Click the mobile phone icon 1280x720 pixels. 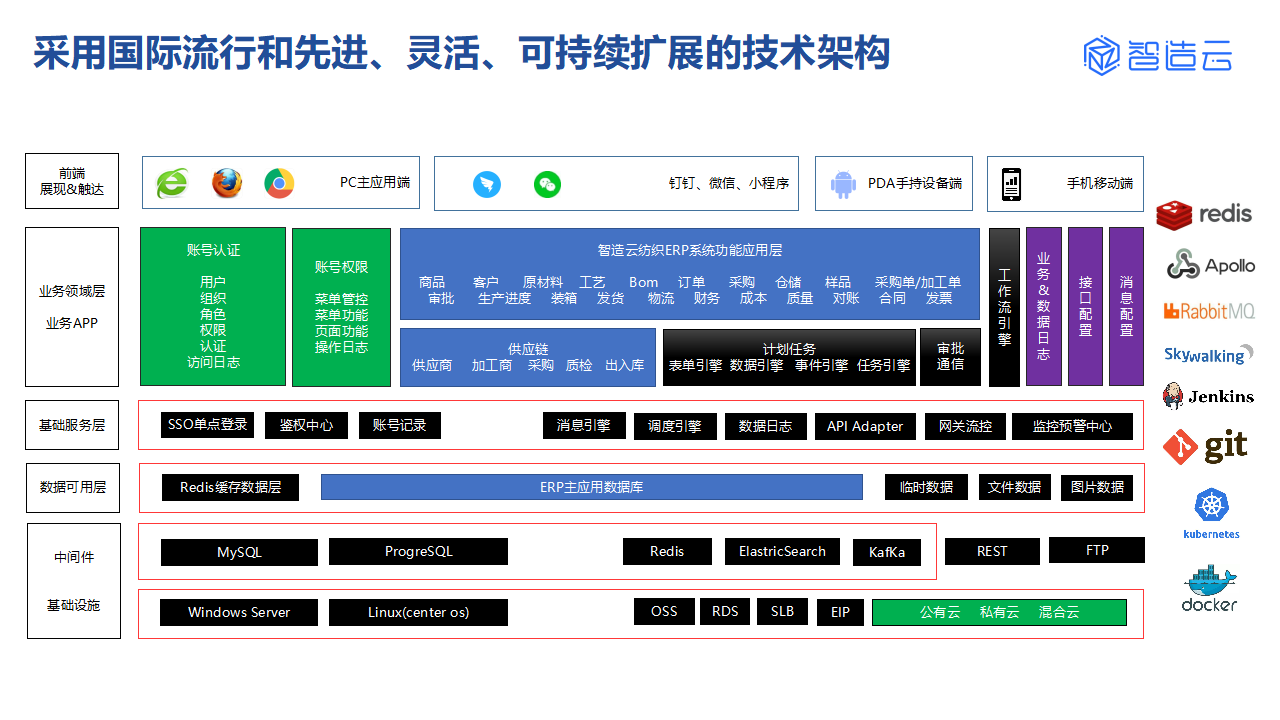1012,184
